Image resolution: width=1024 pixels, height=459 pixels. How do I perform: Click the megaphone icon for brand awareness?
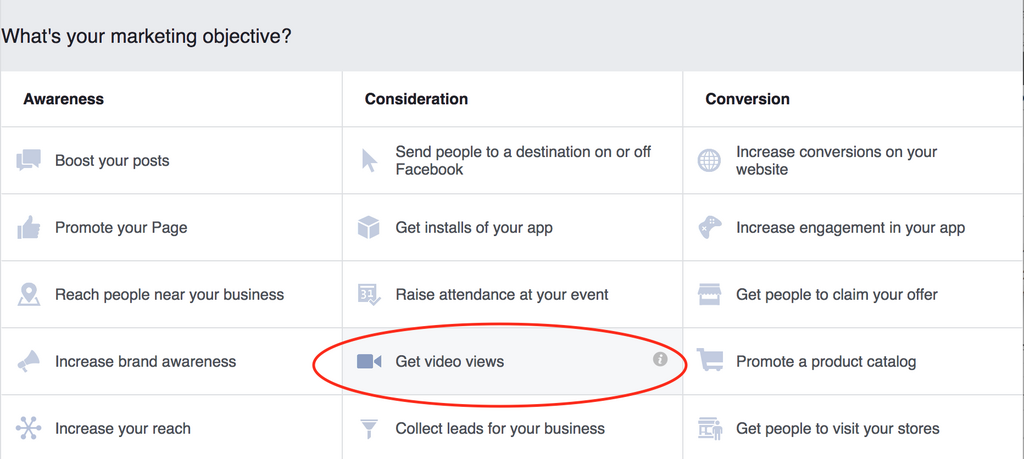[x=29, y=361]
